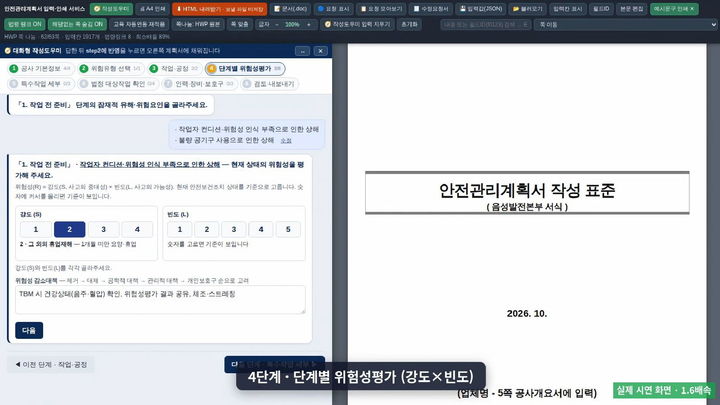Select step 4 단계별 위험성평가 tab
Image resolution: width=720 pixels, height=405 pixels.
pos(245,68)
